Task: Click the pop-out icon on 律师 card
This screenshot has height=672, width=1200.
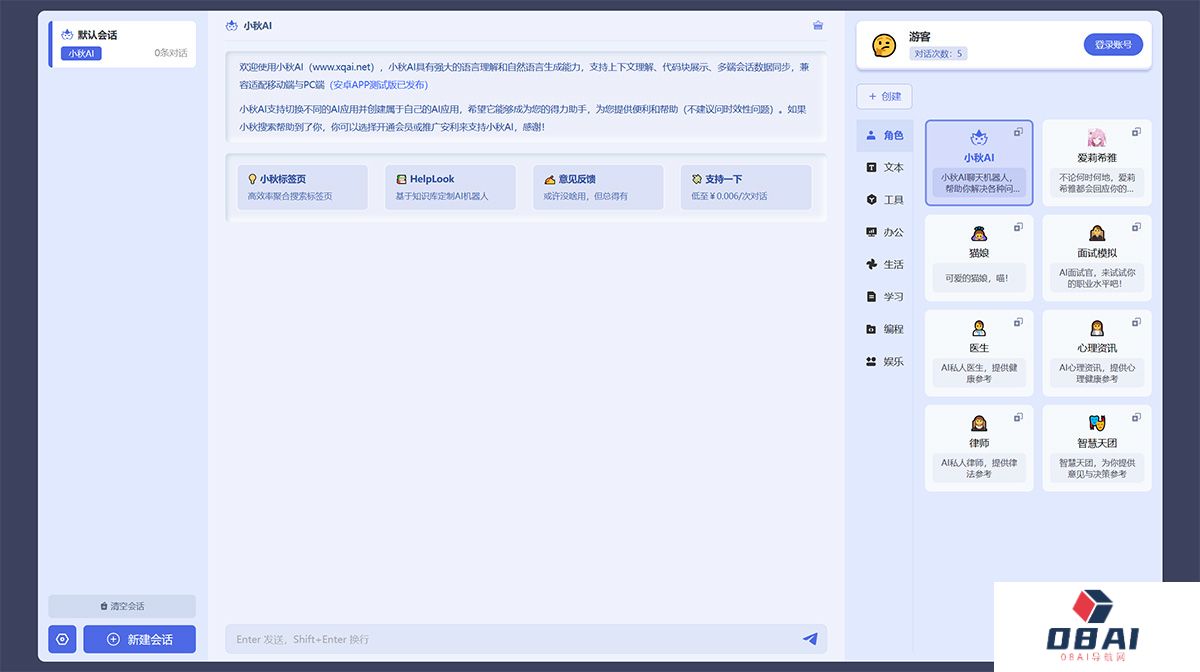Action: (1018, 417)
